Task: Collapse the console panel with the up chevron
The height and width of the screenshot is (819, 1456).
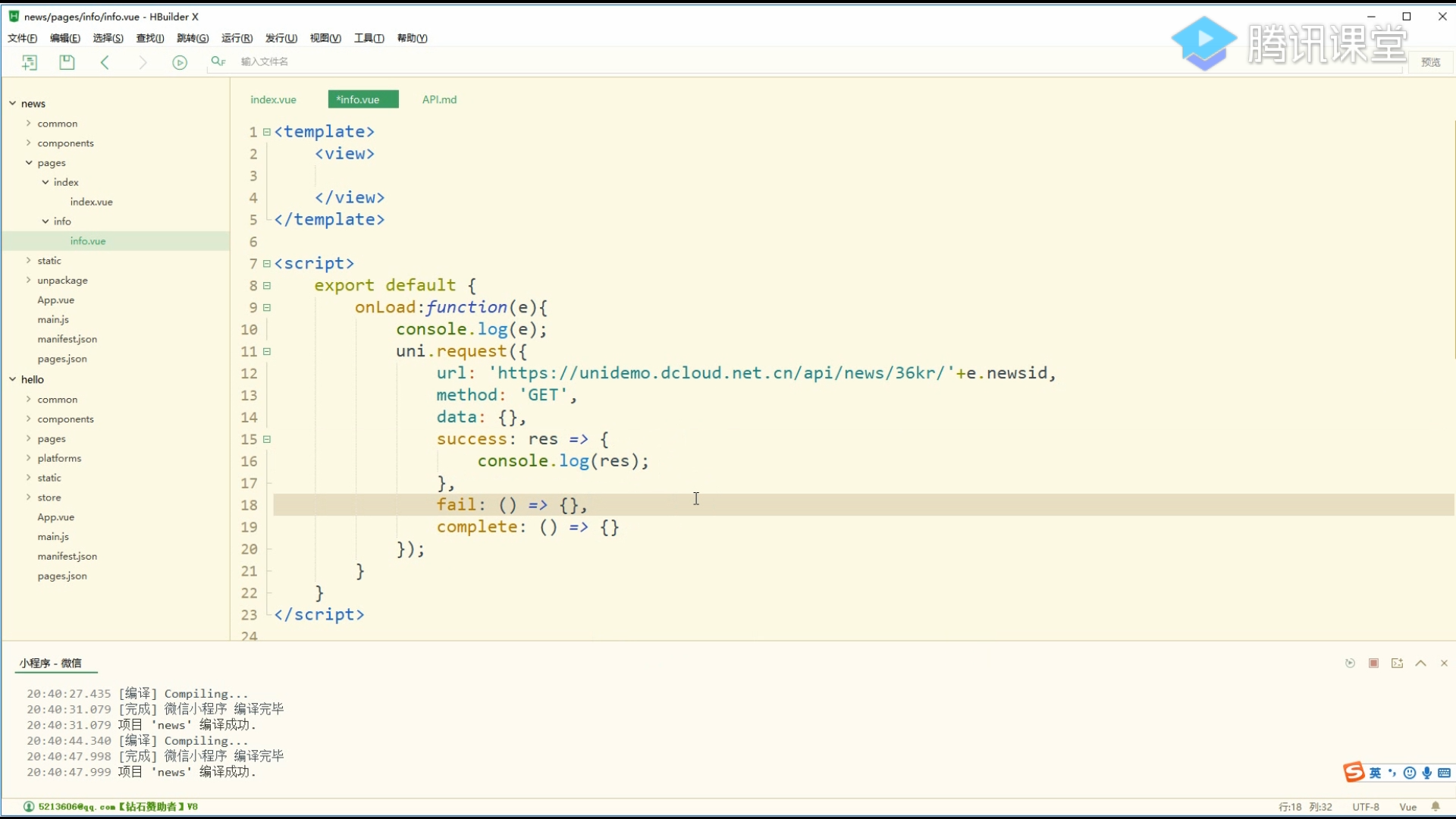Action: point(1420,664)
